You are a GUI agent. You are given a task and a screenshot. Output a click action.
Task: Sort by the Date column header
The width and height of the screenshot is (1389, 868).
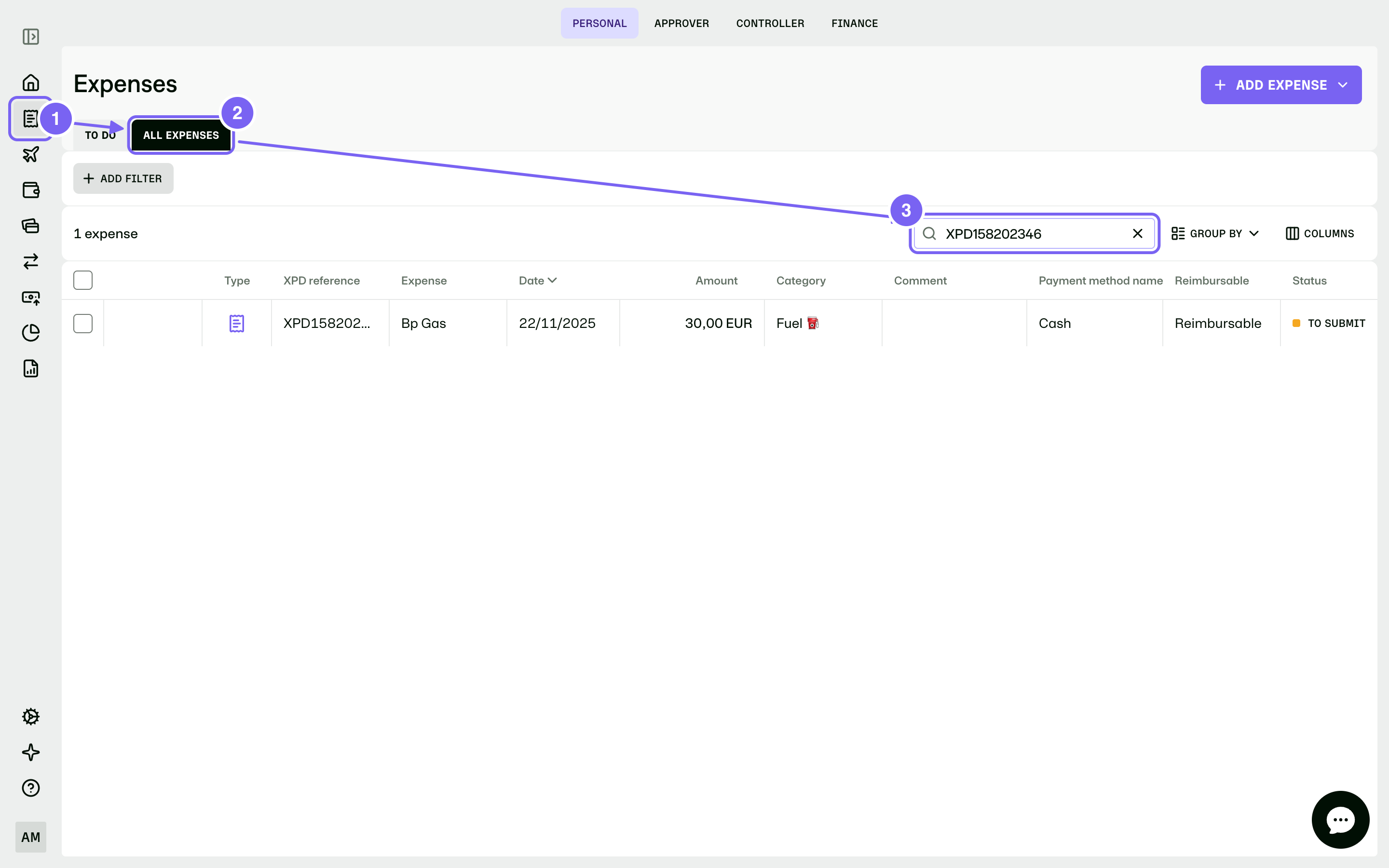(537, 281)
